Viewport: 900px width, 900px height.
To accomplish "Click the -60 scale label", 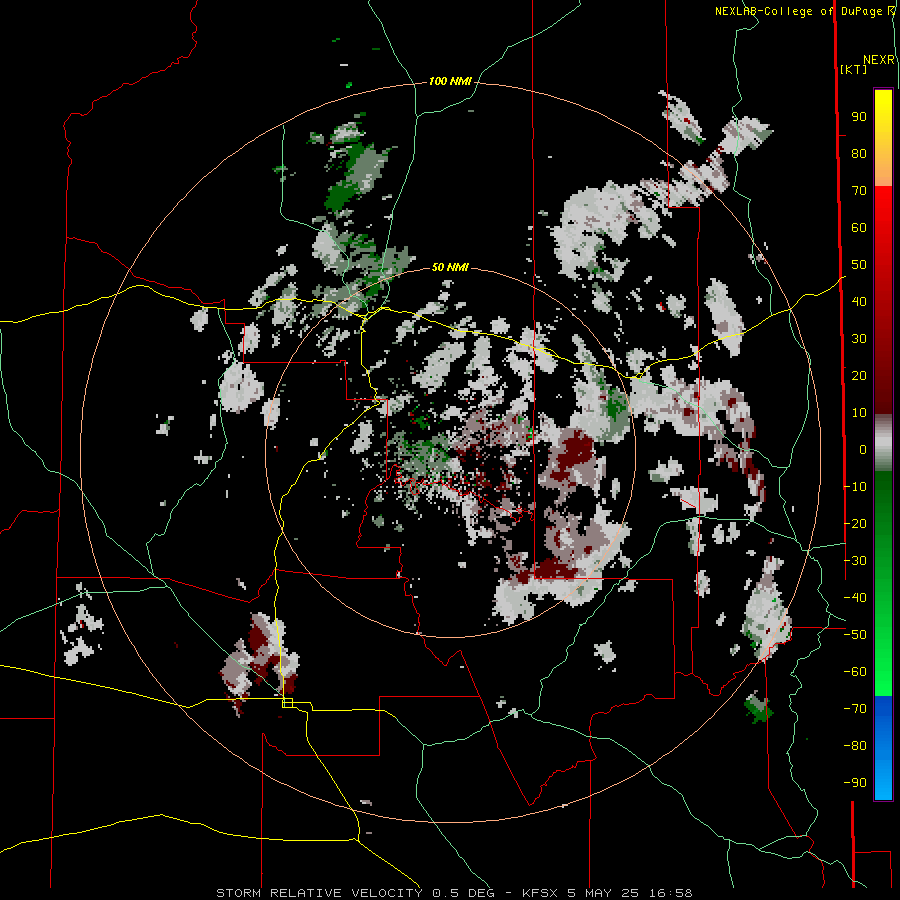I will pos(855,672).
